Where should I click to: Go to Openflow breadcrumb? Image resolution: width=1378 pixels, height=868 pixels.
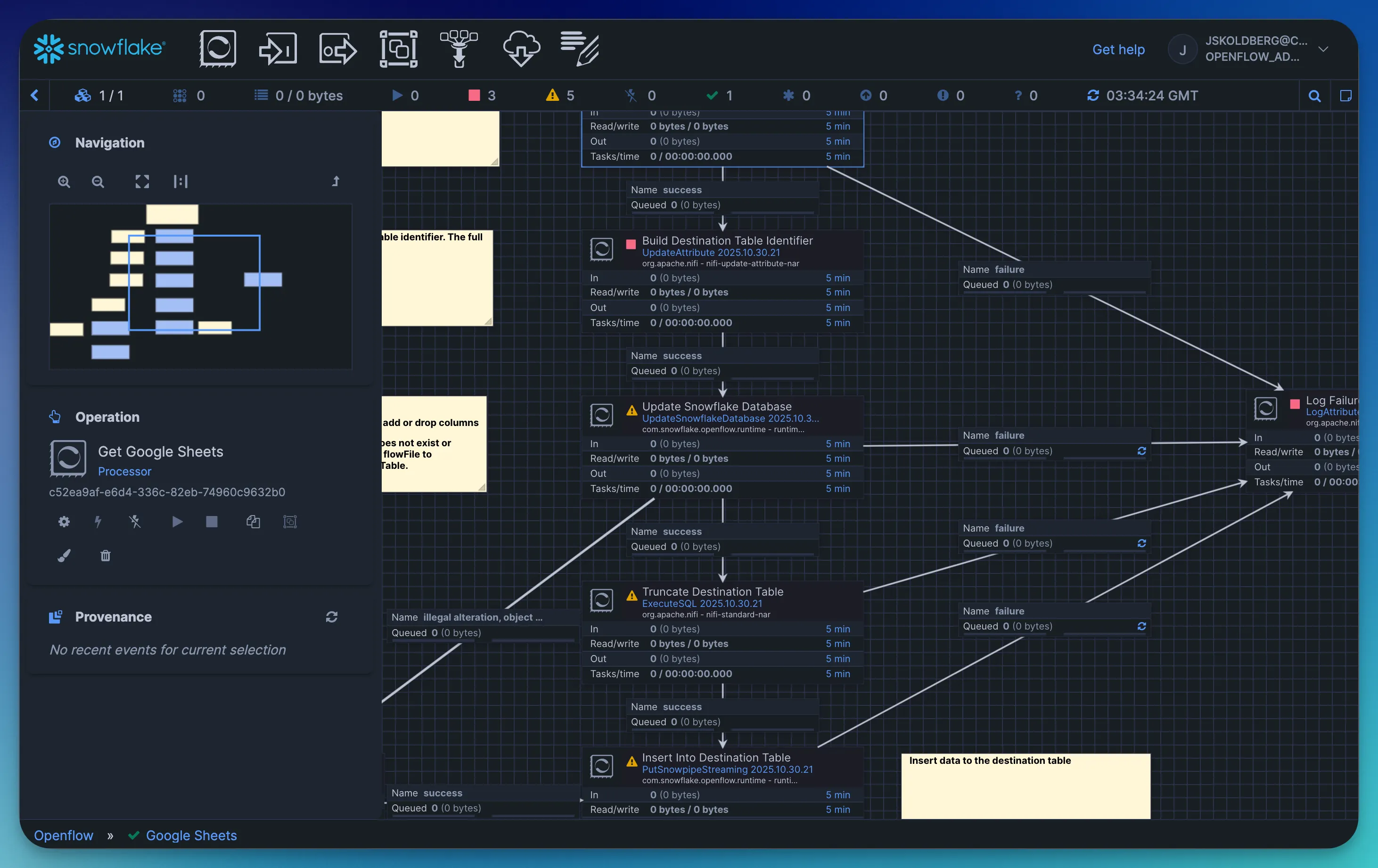point(64,835)
